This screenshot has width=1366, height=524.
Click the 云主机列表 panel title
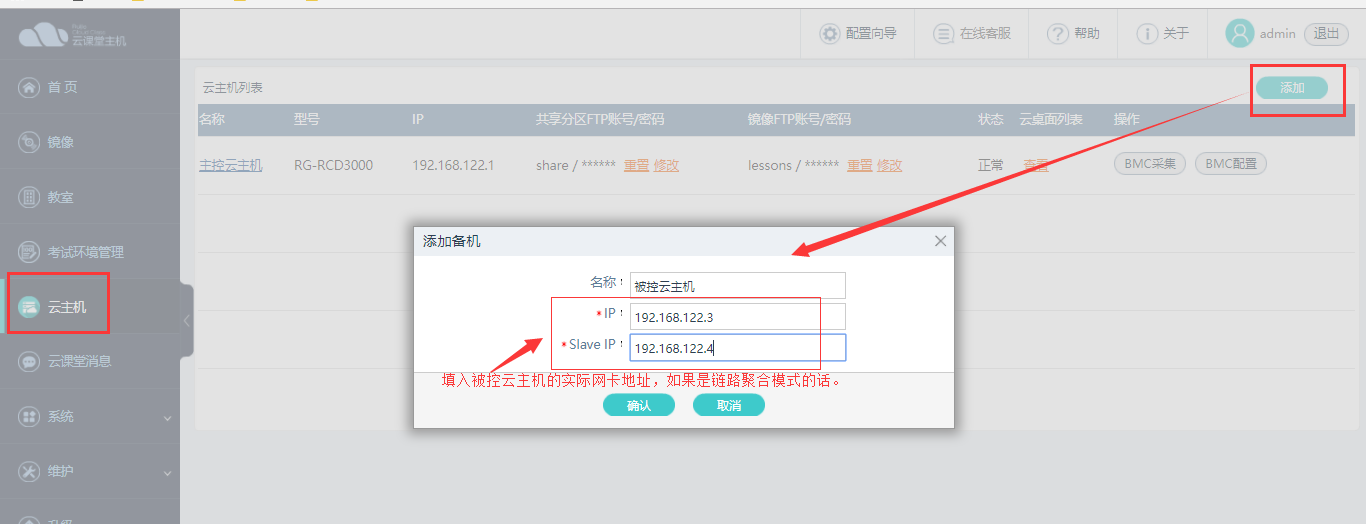point(232,88)
